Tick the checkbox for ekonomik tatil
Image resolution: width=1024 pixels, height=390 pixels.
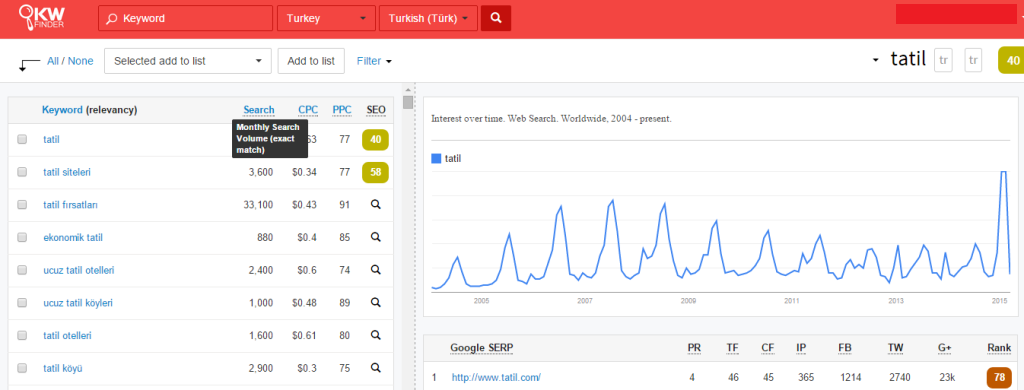pyautogui.click(x=22, y=237)
